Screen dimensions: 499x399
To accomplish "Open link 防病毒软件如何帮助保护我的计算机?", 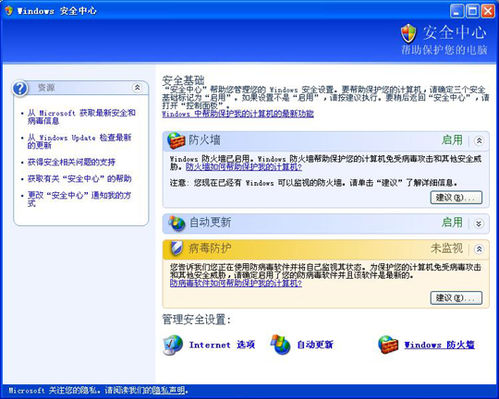I will tap(236, 283).
